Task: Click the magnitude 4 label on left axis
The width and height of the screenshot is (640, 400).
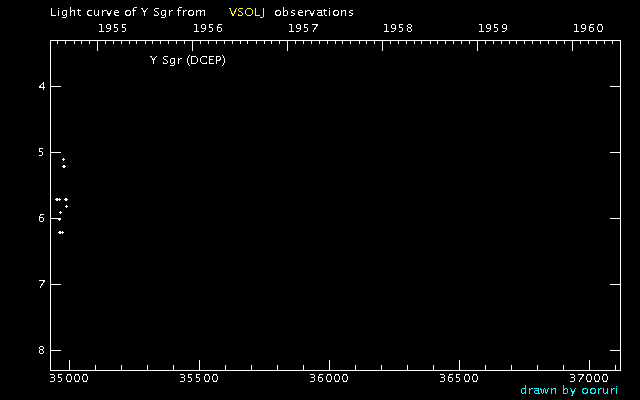Action: [42, 87]
